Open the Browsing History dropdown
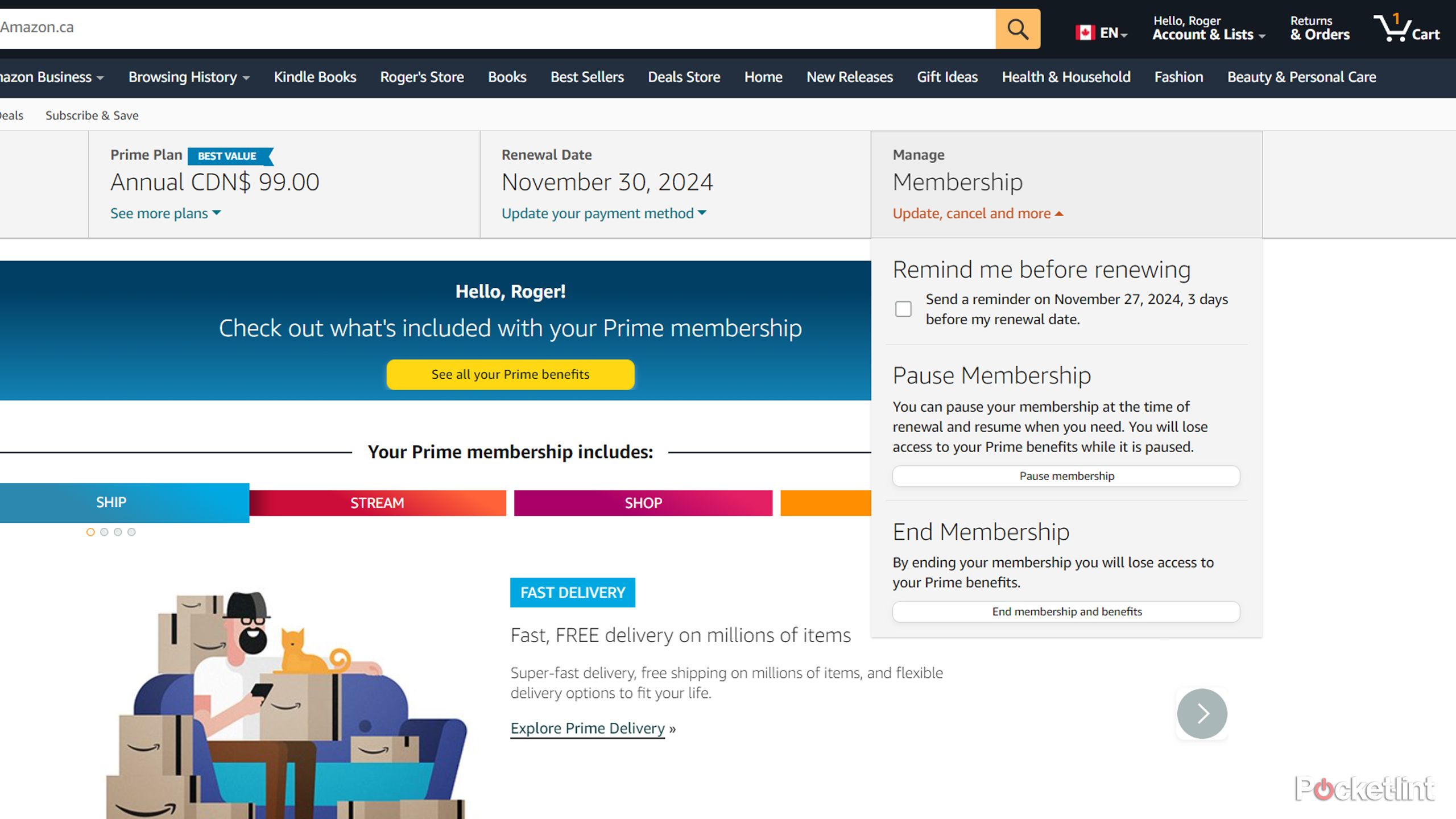Viewport: 1456px width, 819px height. [x=189, y=77]
